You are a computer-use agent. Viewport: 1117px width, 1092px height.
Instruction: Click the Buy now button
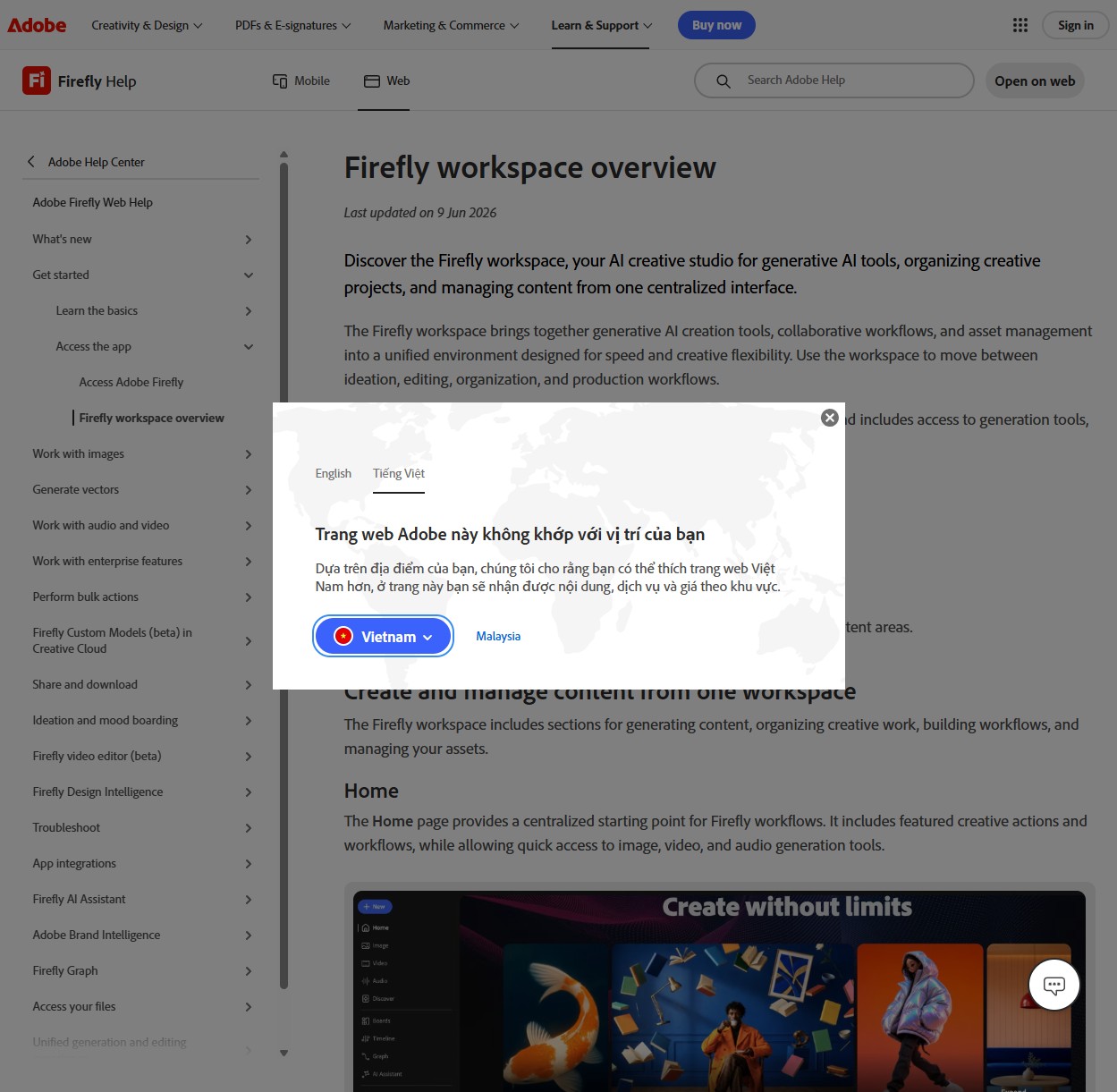pyautogui.click(x=716, y=25)
